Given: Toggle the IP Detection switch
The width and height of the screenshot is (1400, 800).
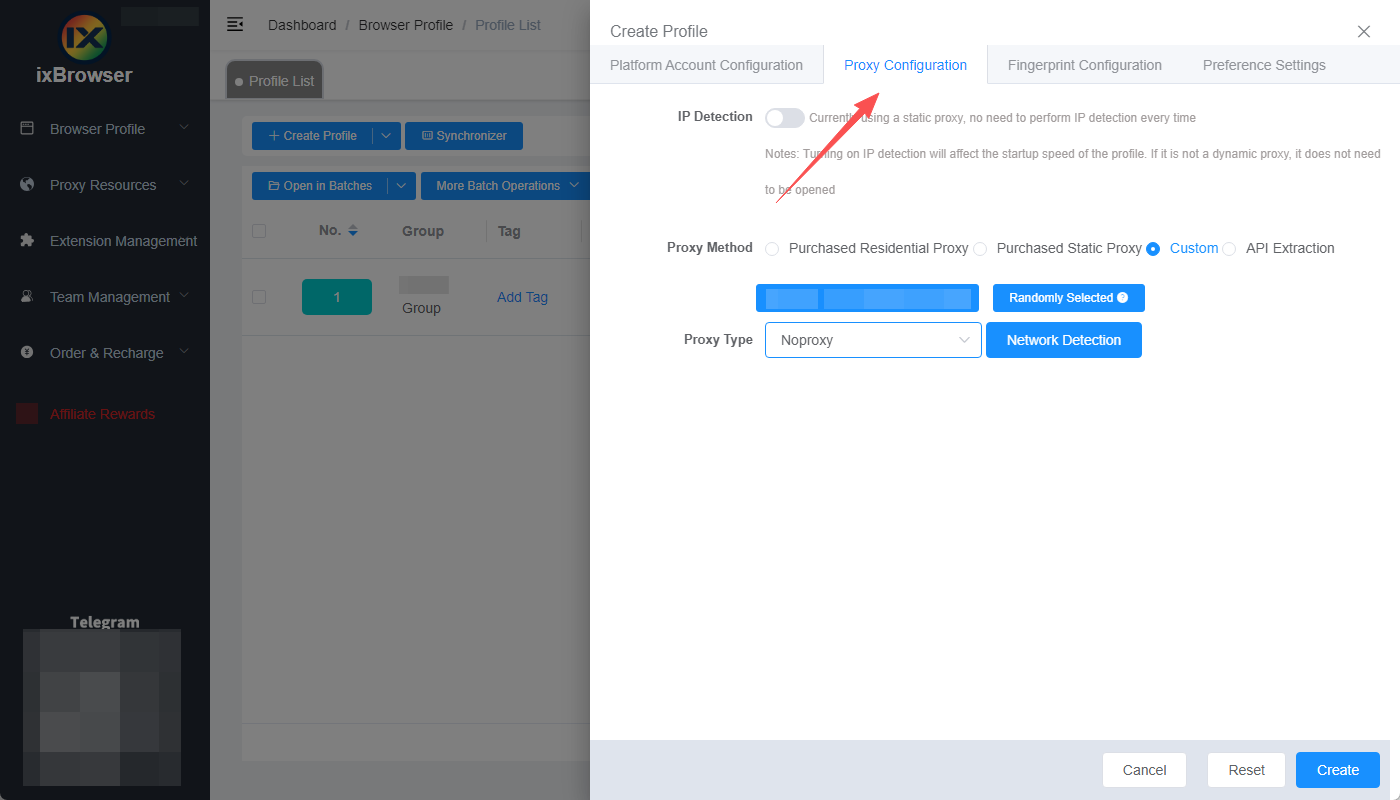Looking at the screenshot, I should pos(784,118).
